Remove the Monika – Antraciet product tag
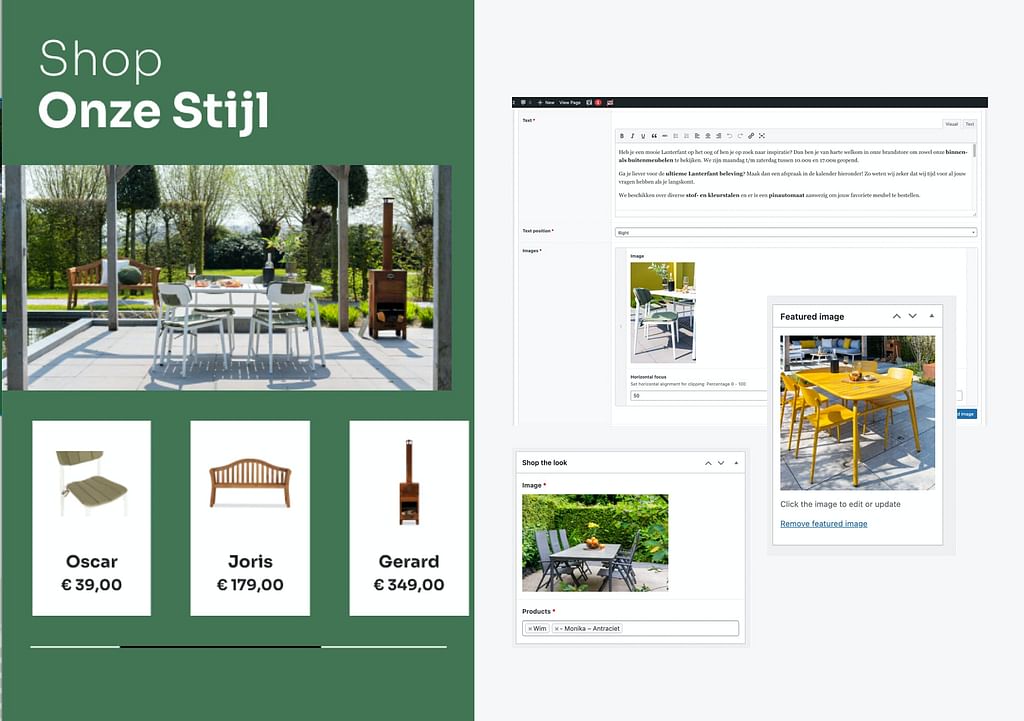The image size is (1024, 721). 557,629
